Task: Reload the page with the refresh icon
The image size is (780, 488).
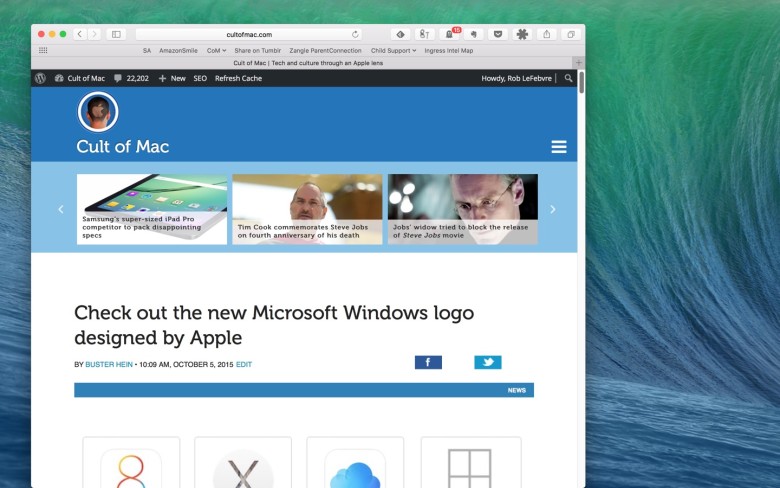Action: click(x=355, y=34)
